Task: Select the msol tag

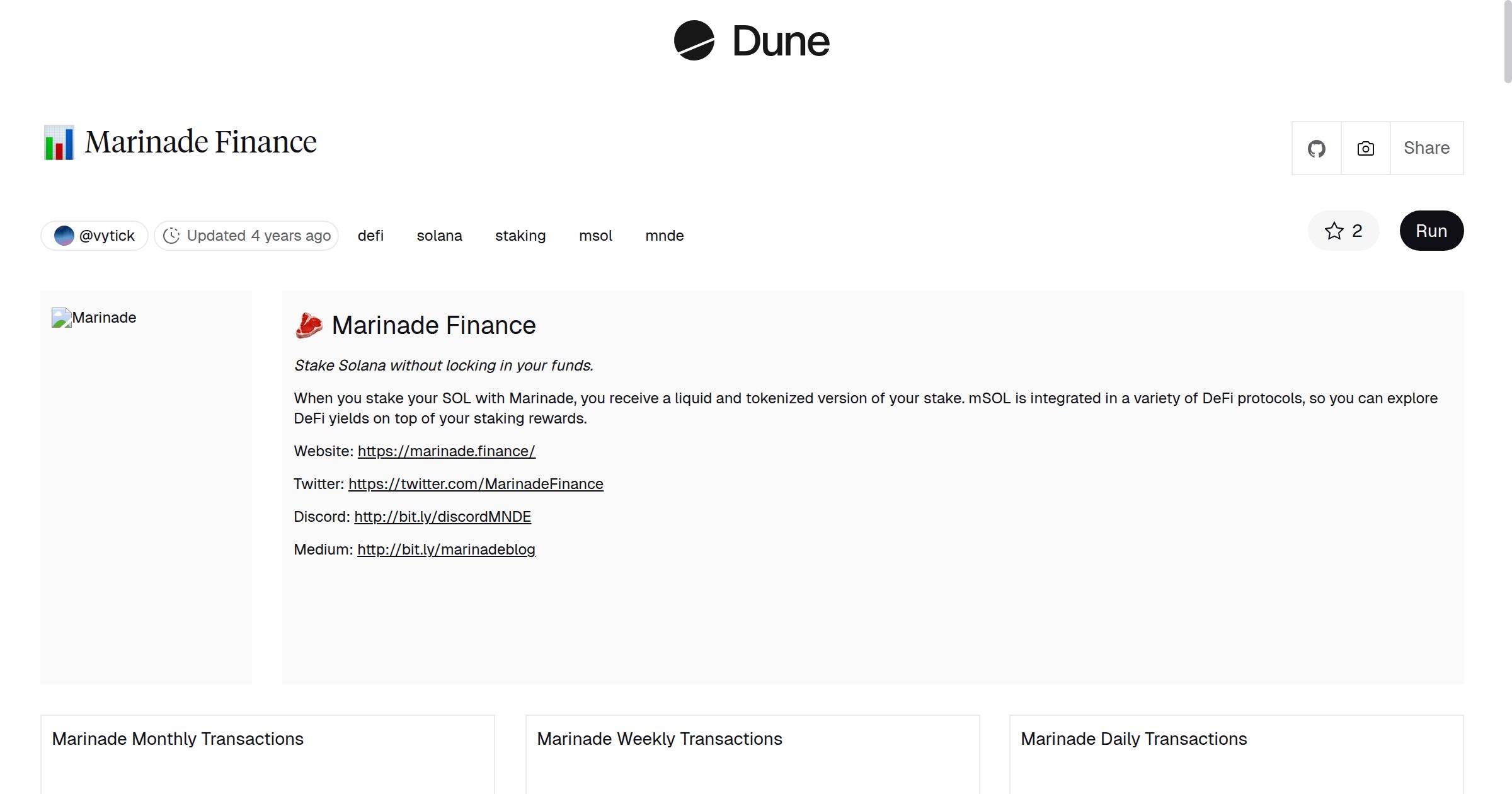Action: click(x=595, y=235)
